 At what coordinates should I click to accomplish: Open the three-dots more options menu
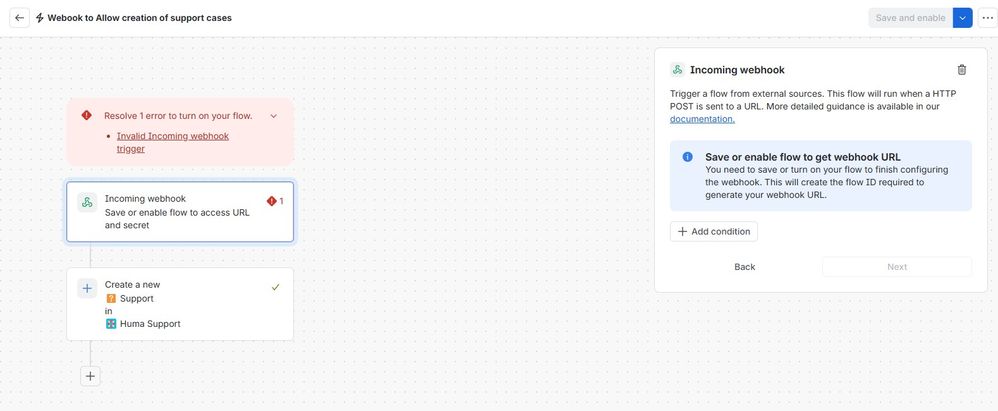click(x=987, y=18)
